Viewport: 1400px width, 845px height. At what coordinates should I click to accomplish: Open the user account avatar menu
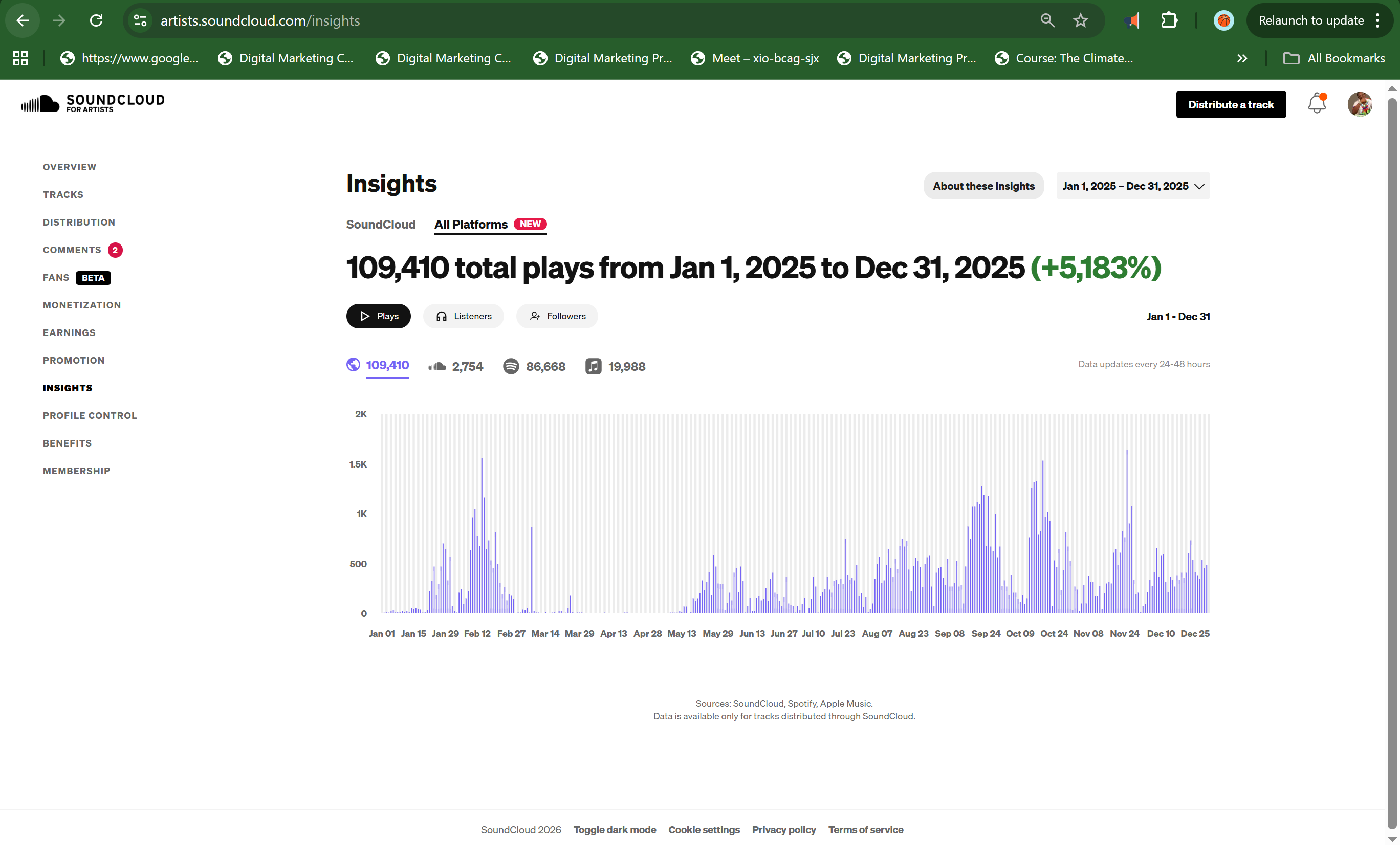[x=1359, y=104]
